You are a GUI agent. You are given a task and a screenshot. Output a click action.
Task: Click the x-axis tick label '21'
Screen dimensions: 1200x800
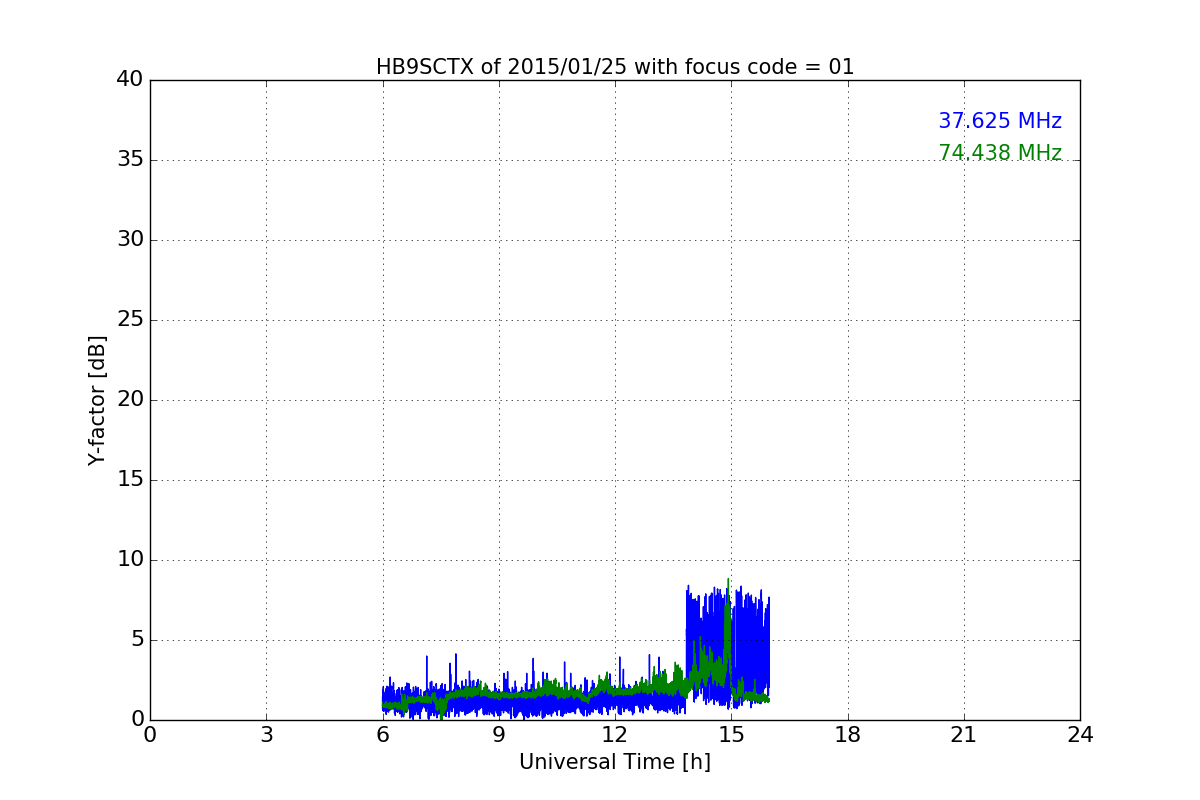click(x=964, y=735)
